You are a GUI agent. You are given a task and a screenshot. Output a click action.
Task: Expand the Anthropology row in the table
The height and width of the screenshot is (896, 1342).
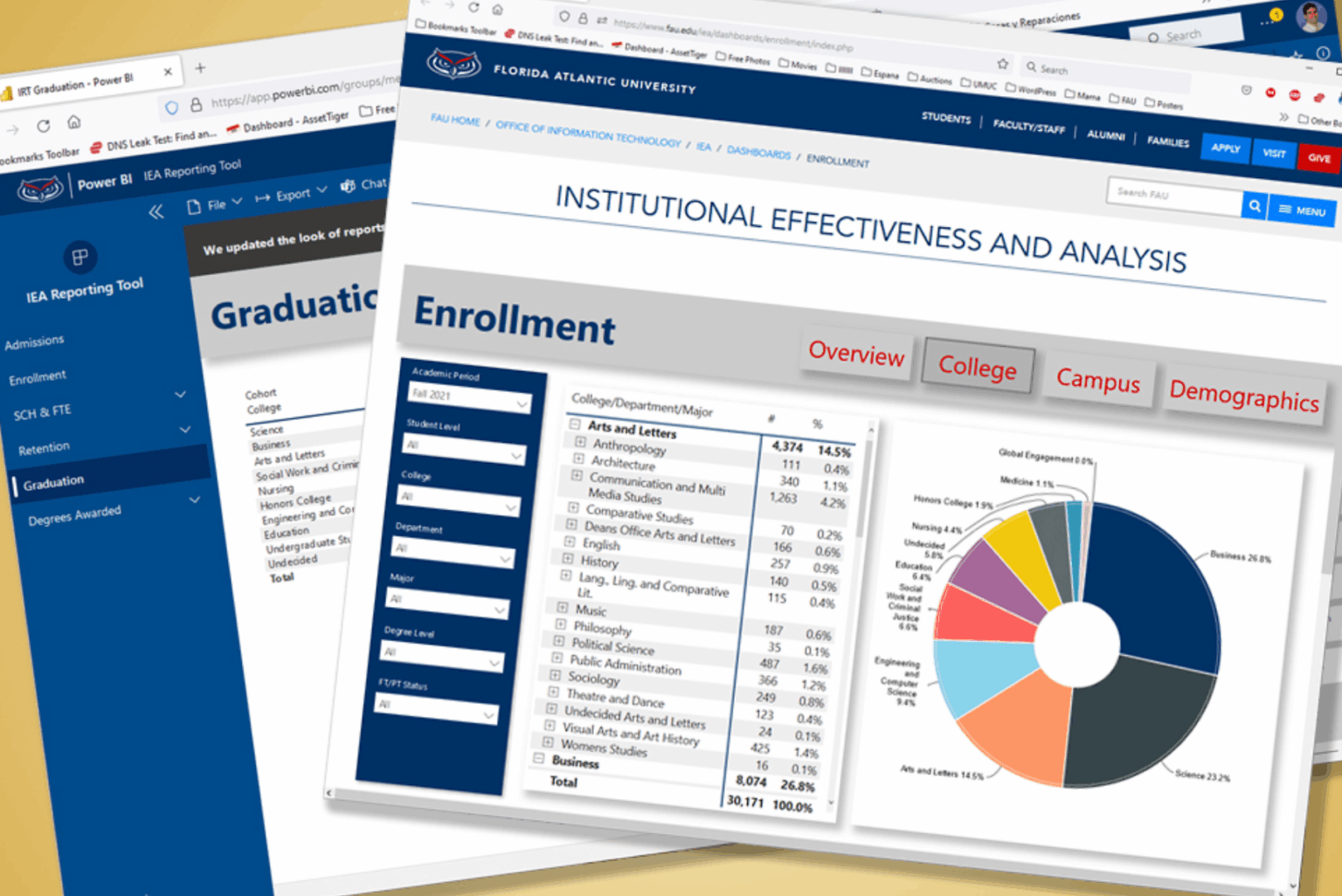580,442
